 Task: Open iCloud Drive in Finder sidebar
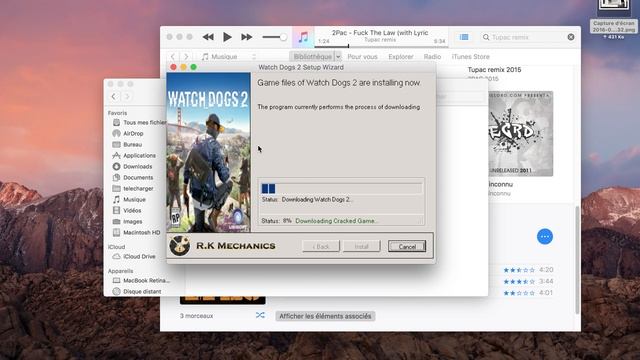tap(134, 257)
